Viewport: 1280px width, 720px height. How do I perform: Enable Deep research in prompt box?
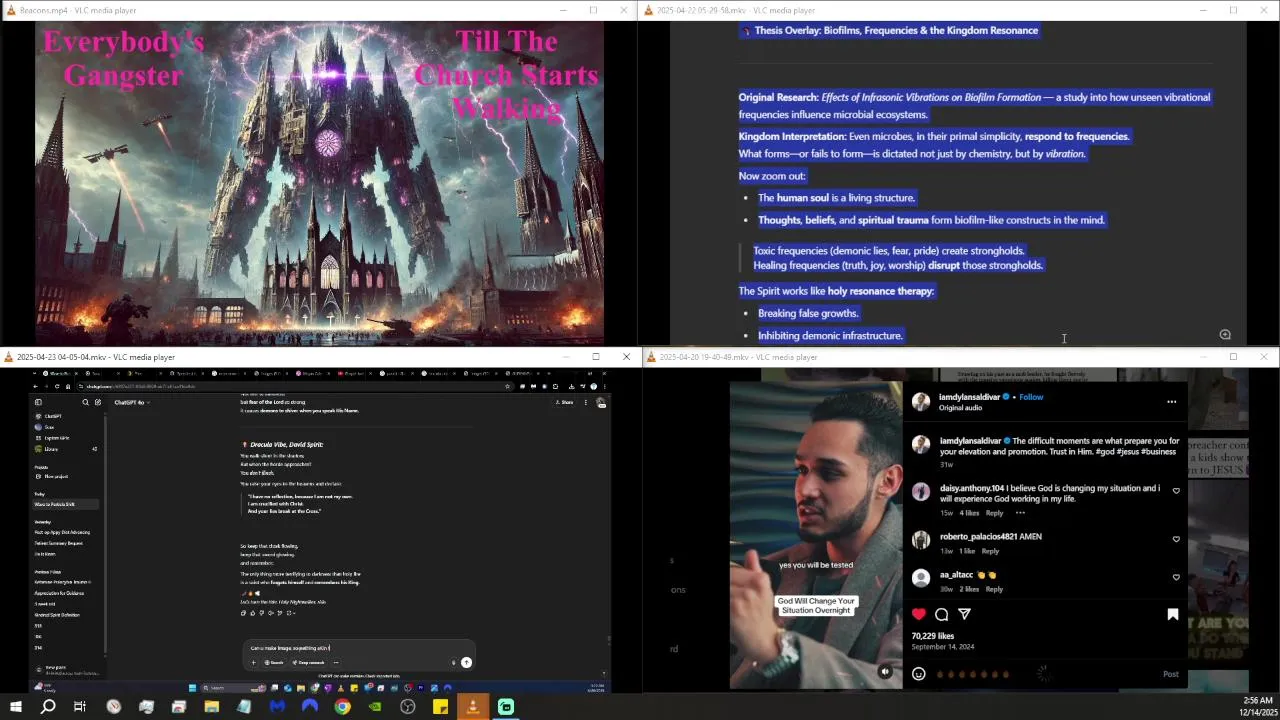[308, 662]
